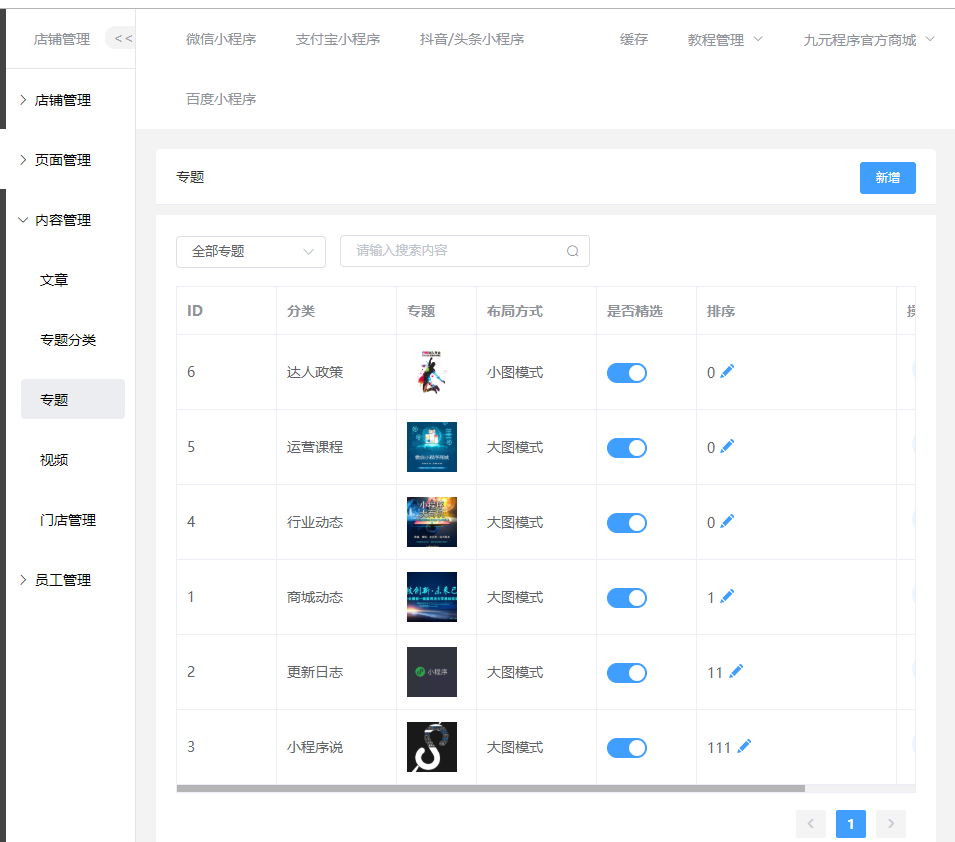Collapse sidebar with the << icon
Image resolution: width=955 pixels, height=842 pixels.
tap(122, 39)
